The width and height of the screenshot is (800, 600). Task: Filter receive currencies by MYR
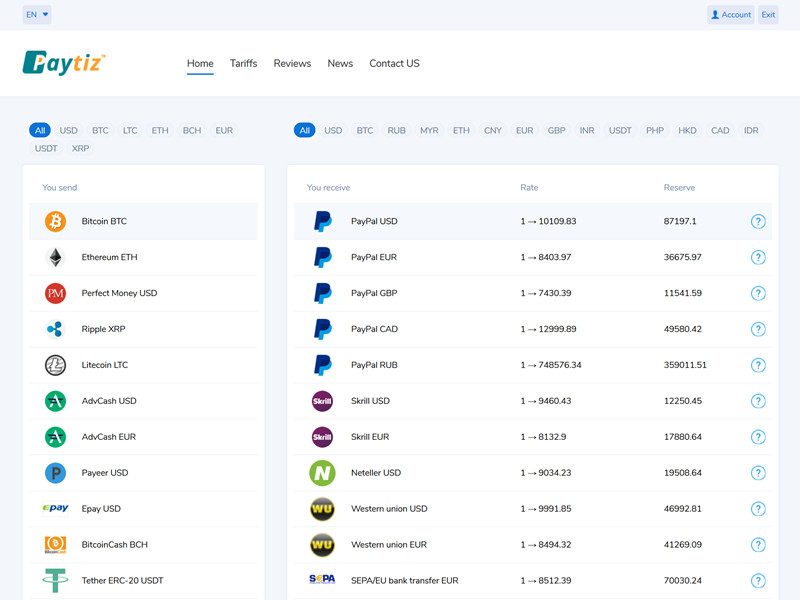tap(429, 131)
